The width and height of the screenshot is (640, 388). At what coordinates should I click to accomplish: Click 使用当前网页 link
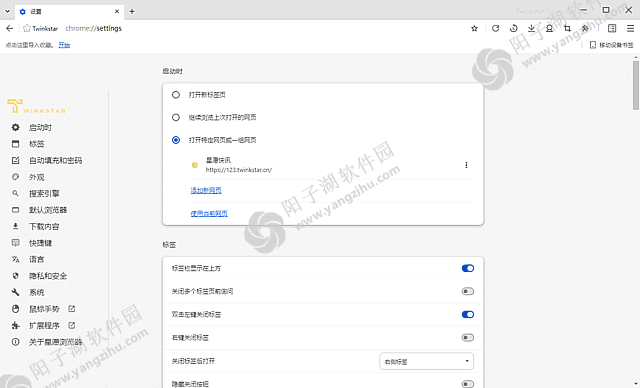click(x=209, y=213)
